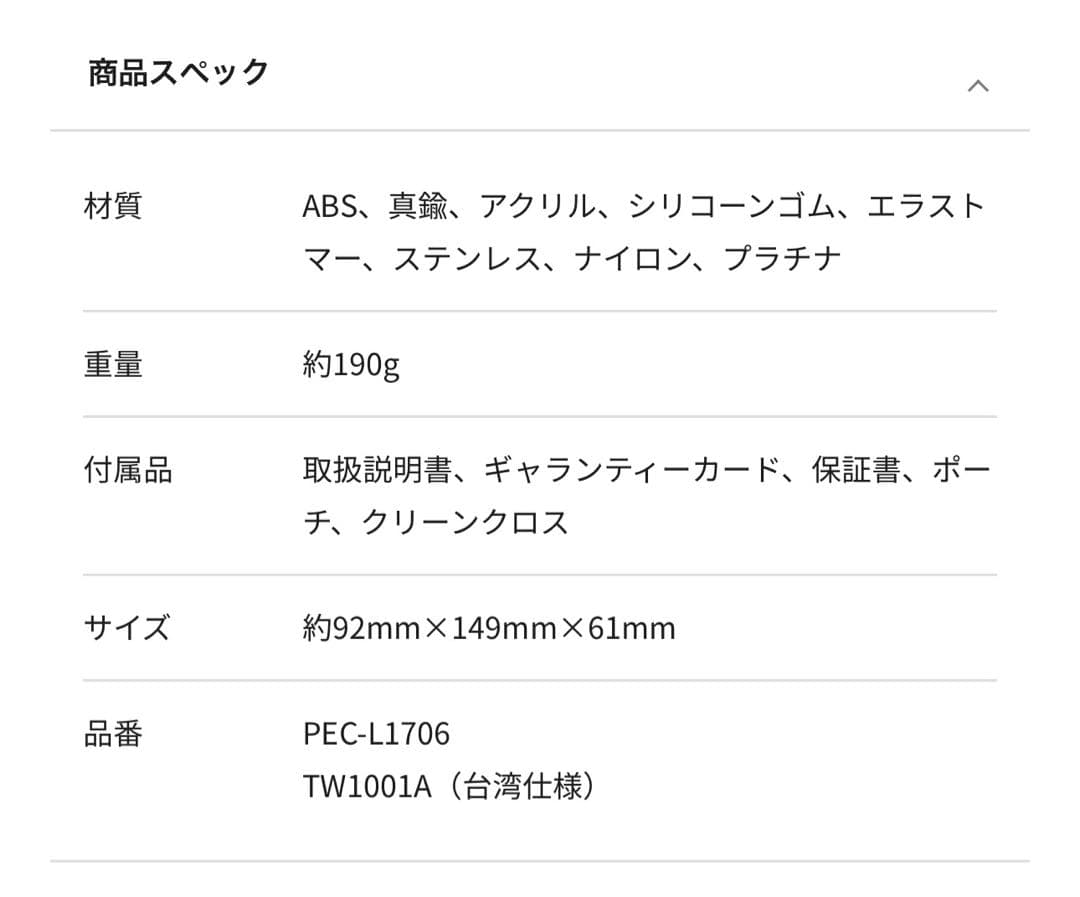1080x897 pixels.
Task: Select the PEC-L1706 model number
Action: coord(375,733)
